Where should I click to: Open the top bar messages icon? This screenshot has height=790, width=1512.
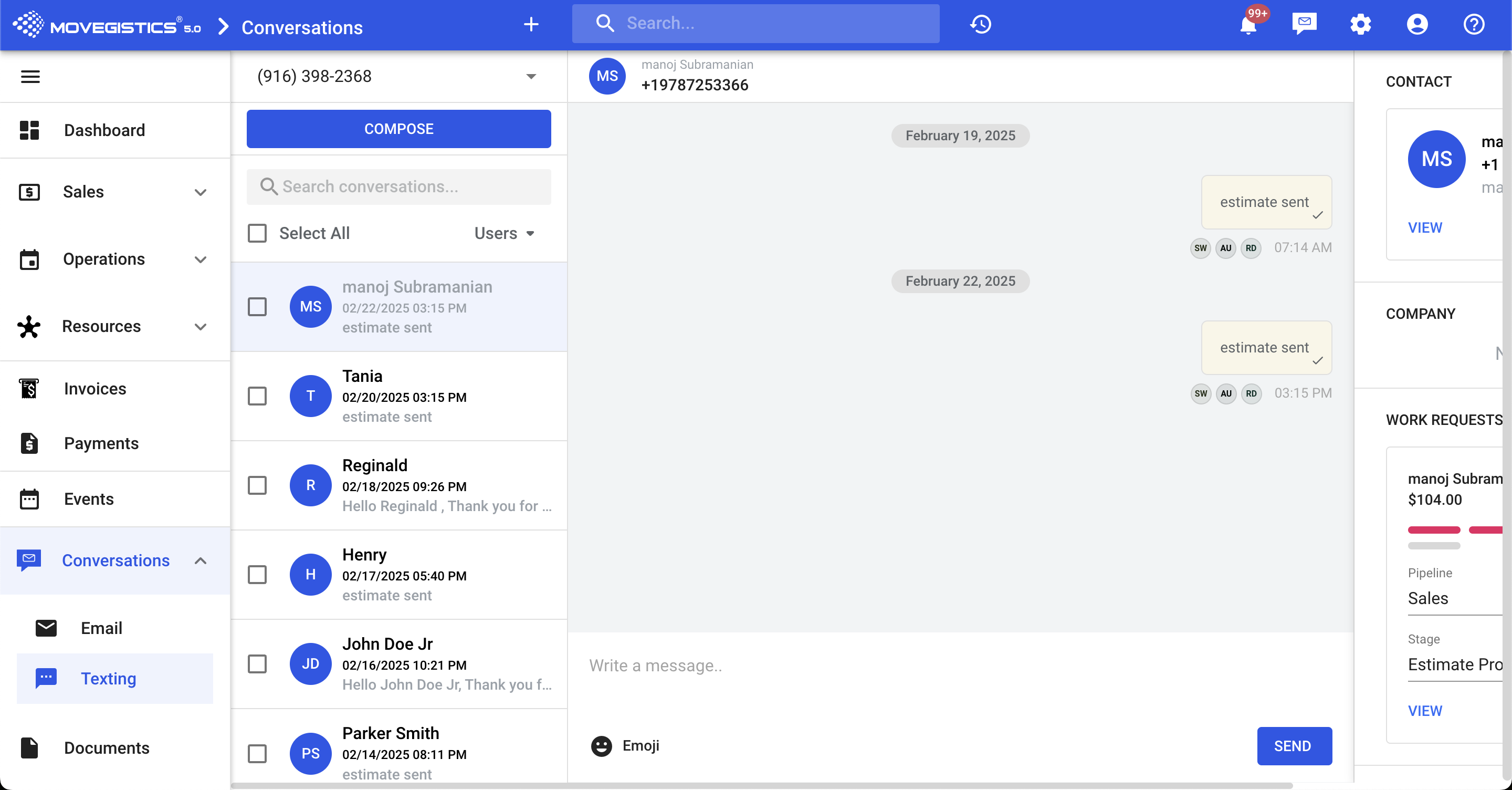point(1304,24)
